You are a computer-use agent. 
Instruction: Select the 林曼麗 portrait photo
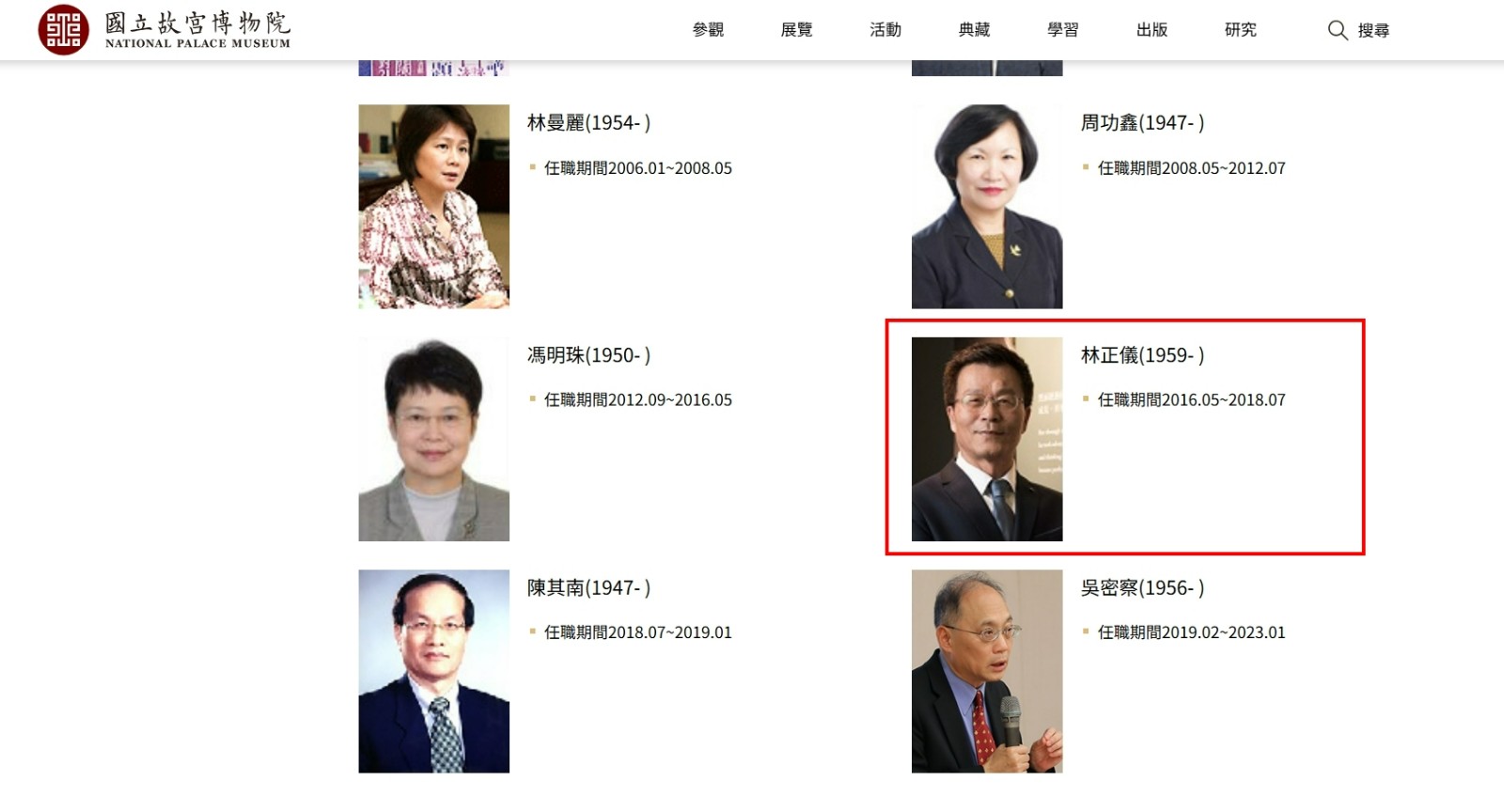pyautogui.click(x=433, y=206)
